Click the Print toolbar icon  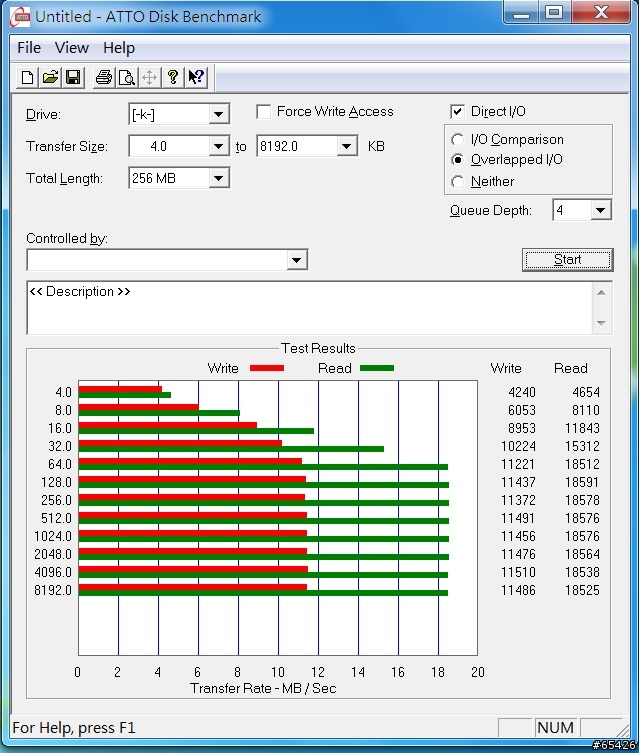click(104, 77)
